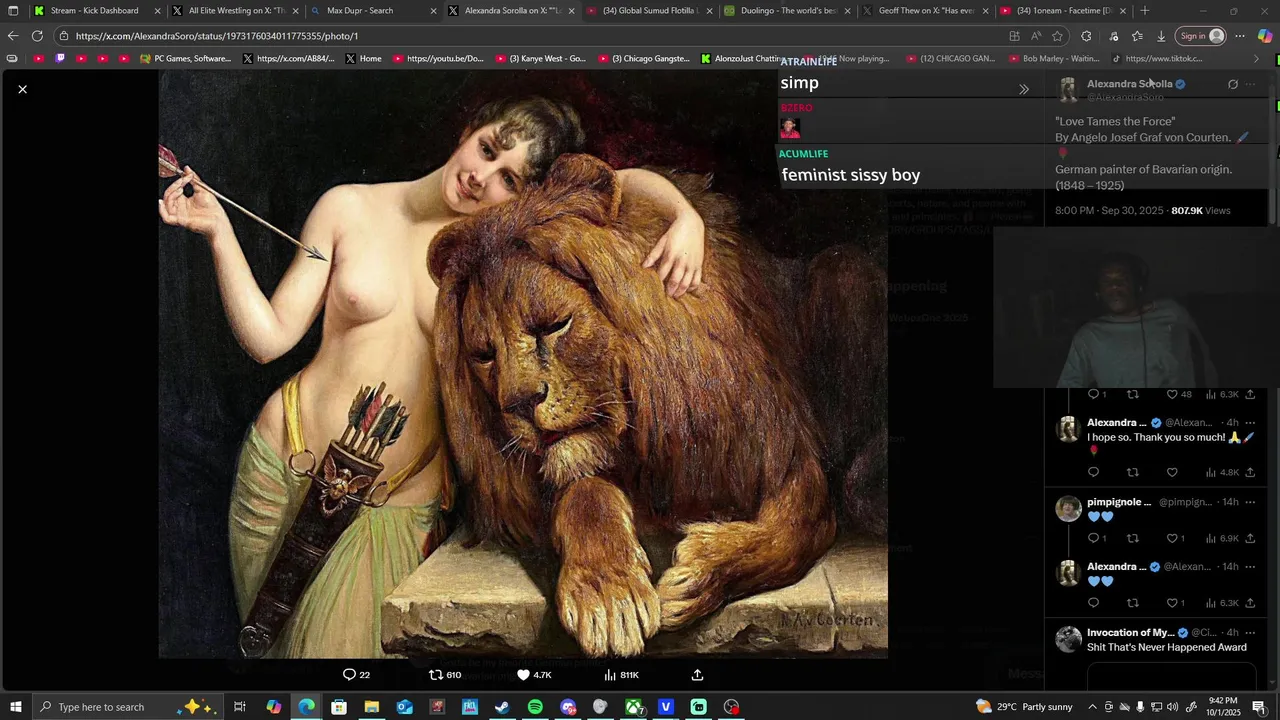Open the notification center icon
This screenshot has height=720, width=1280.
1258,707
